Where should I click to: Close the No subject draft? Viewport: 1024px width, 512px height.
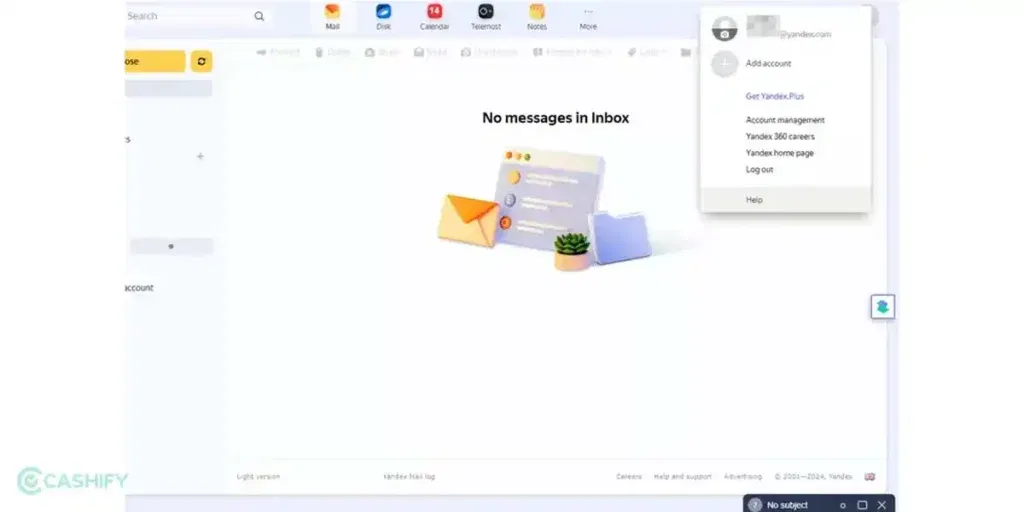point(882,505)
